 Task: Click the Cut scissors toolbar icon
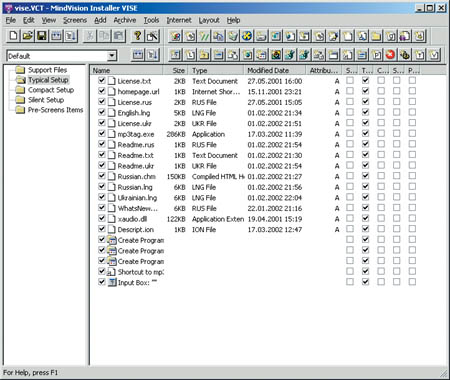pos(90,36)
